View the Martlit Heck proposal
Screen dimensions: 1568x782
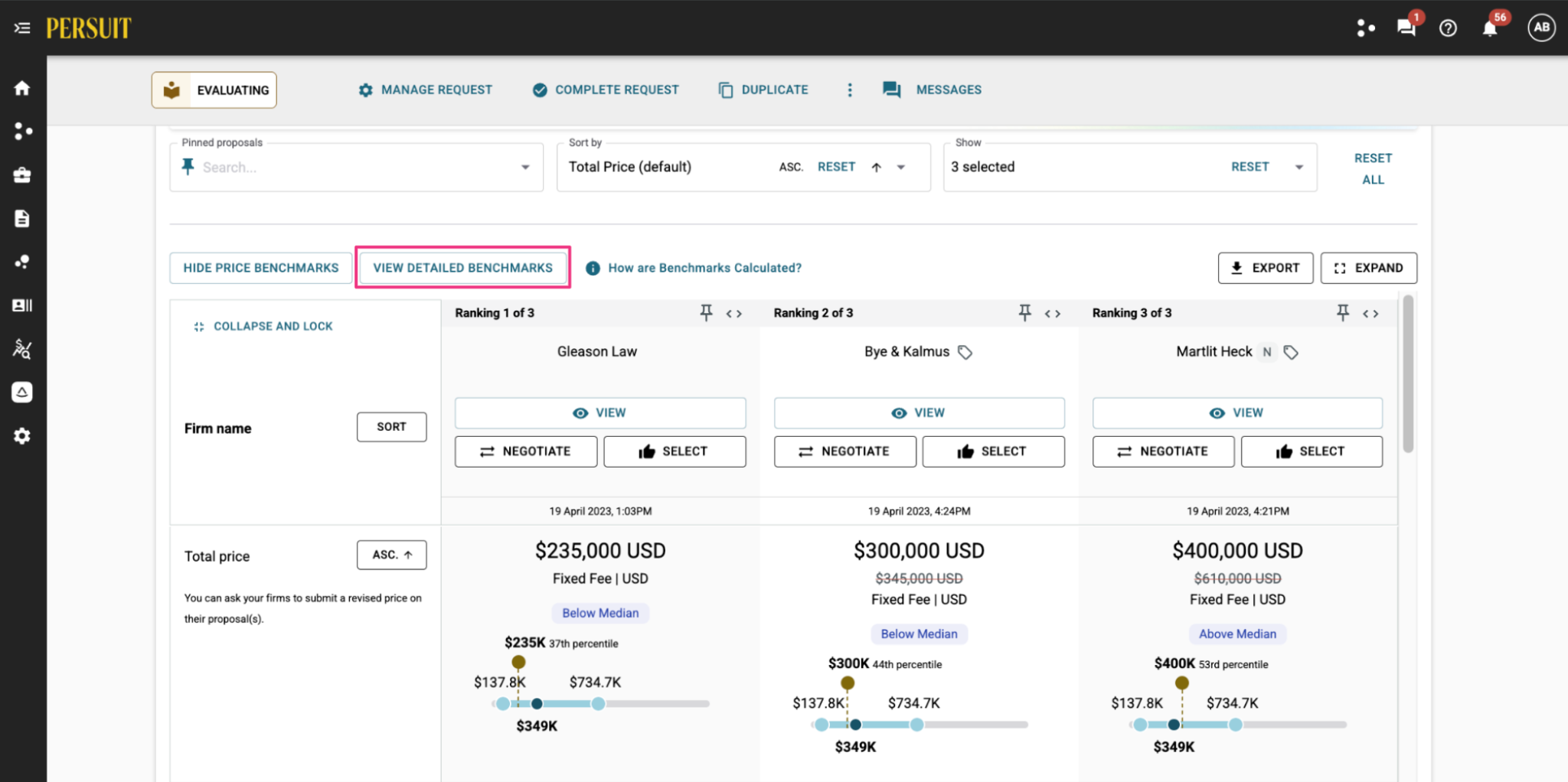click(1237, 413)
